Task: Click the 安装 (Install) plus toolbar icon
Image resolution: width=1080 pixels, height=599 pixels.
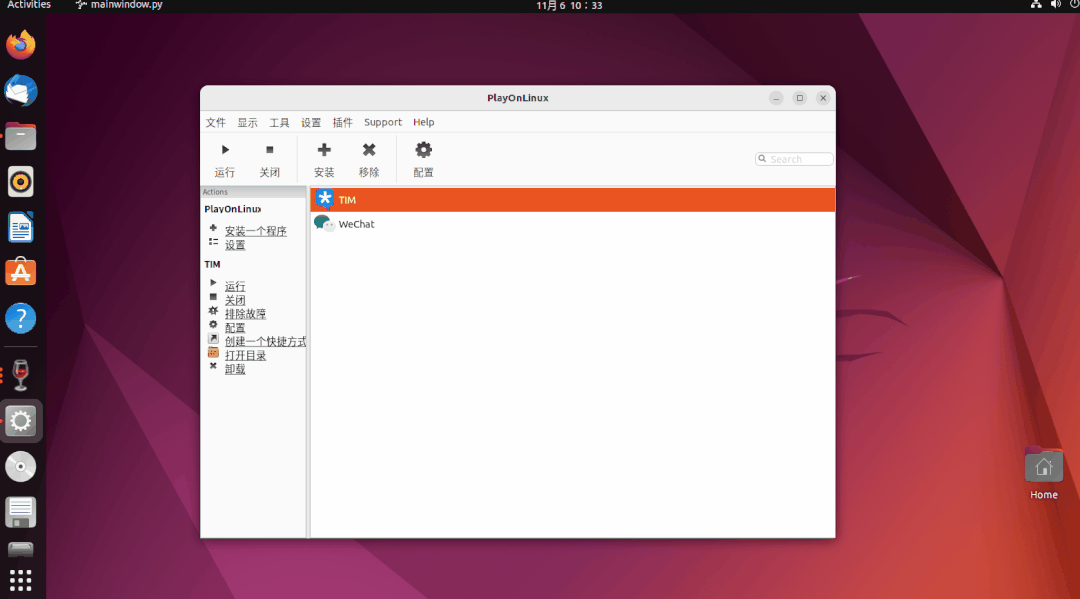Action: point(324,149)
